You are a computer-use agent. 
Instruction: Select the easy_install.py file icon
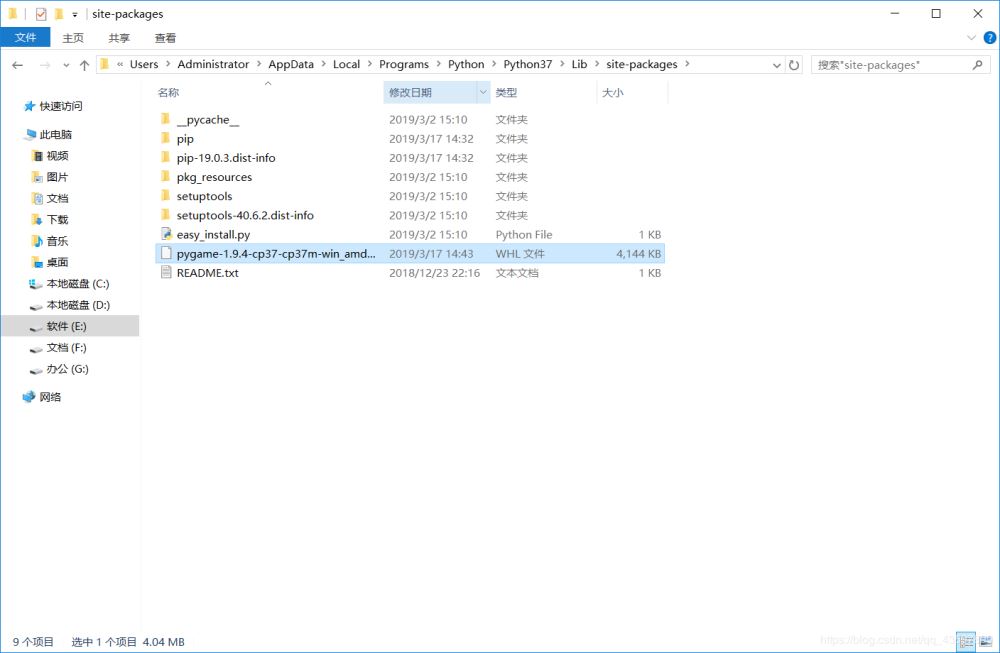click(x=166, y=234)
